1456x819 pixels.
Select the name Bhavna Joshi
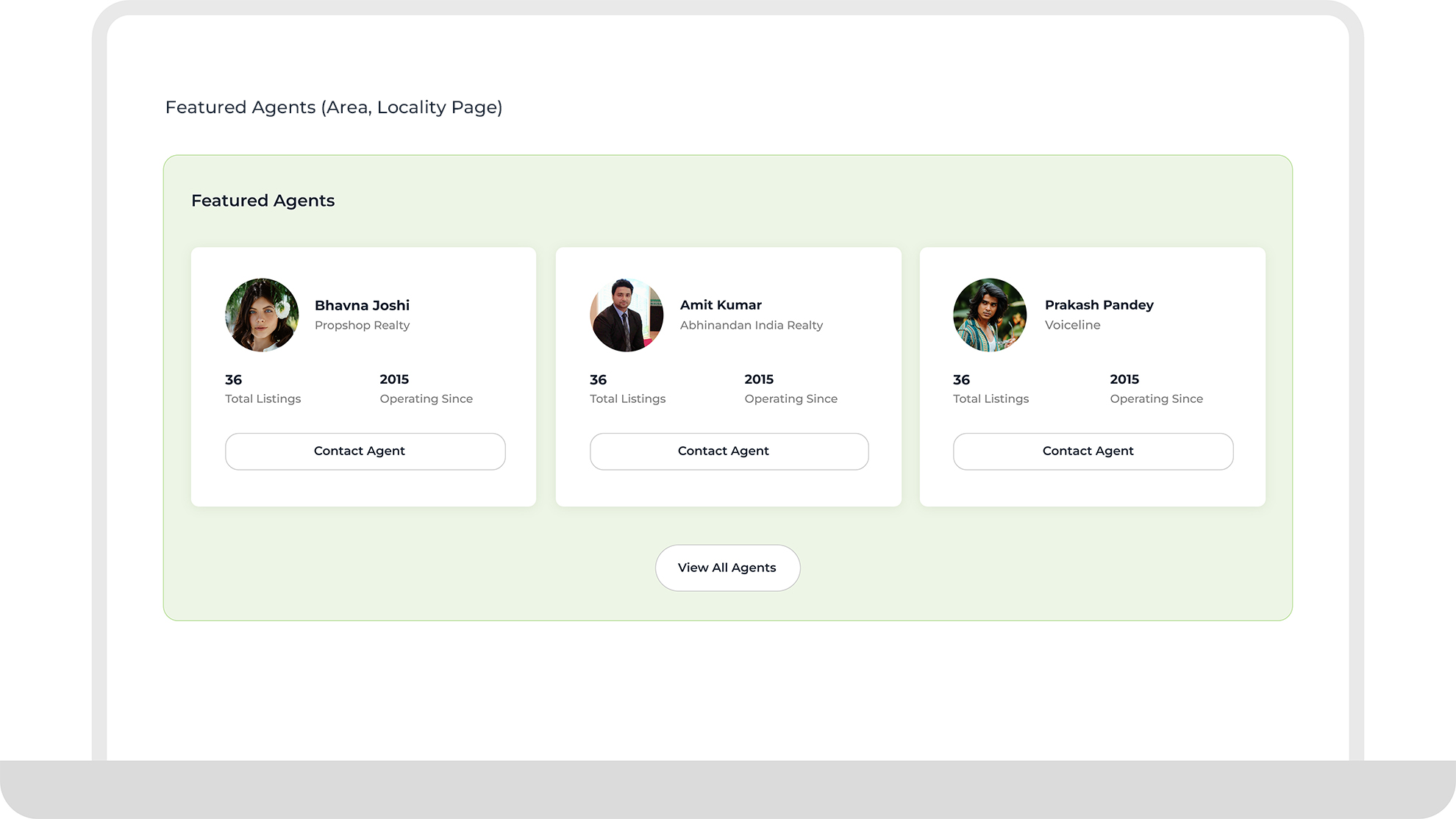coord(362,305)
